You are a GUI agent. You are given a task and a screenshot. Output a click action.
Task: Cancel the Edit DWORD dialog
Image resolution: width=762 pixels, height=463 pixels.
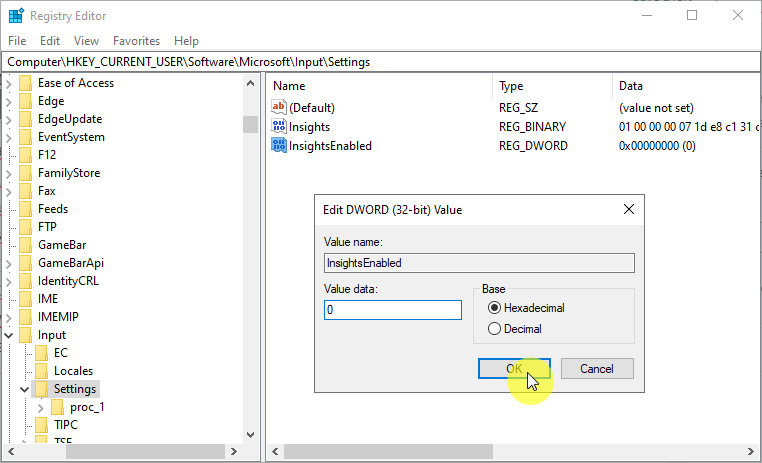[x=596, y=368]
